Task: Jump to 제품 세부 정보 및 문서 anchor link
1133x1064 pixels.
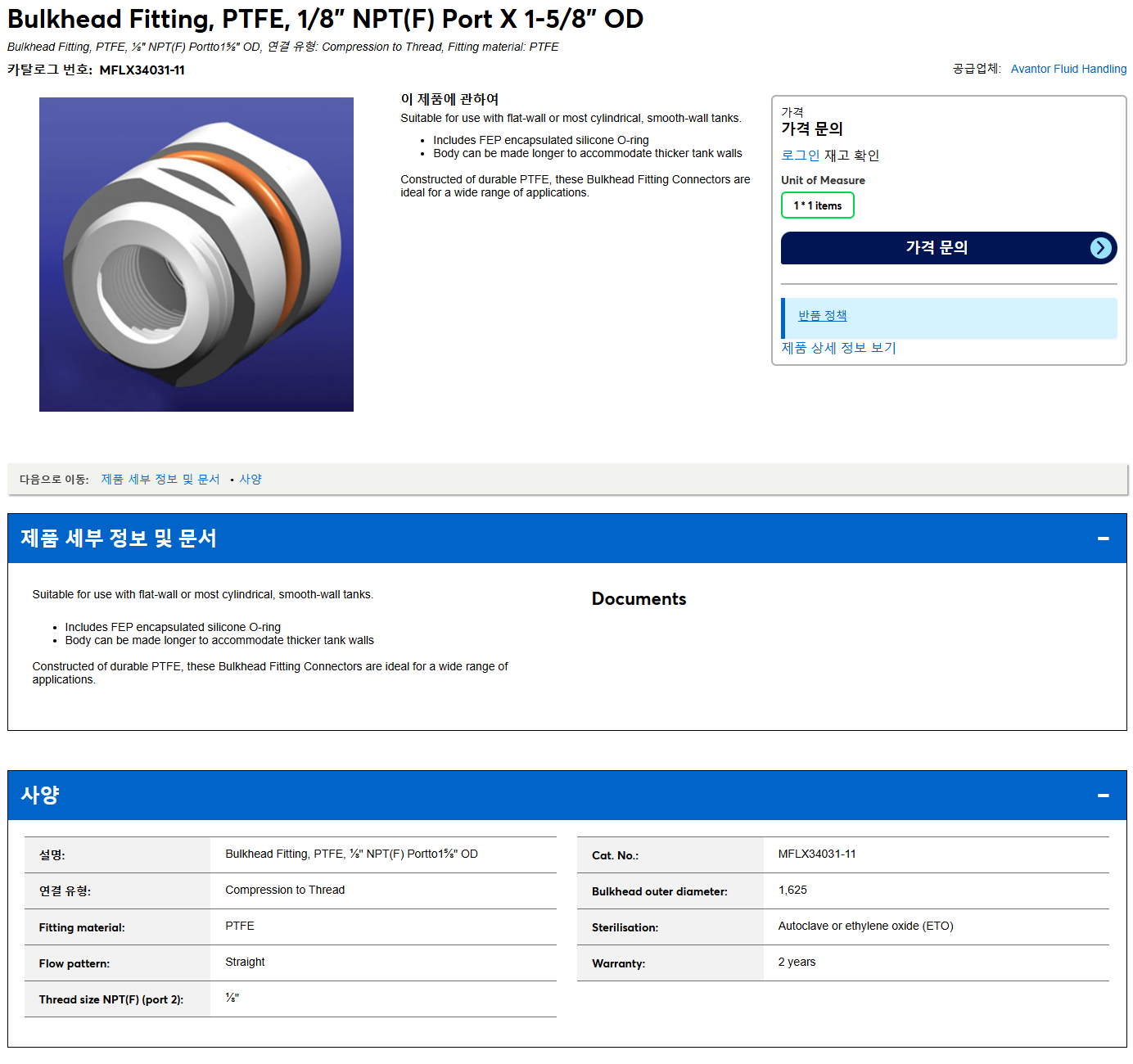Action: pos(160,480)
